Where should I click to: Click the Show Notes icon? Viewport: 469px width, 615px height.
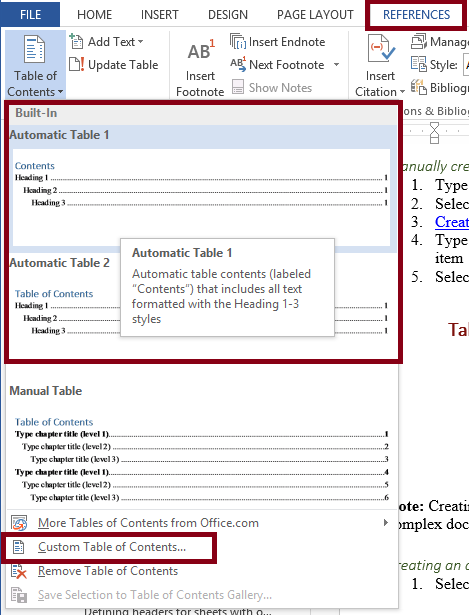click(x=238, y=87)
